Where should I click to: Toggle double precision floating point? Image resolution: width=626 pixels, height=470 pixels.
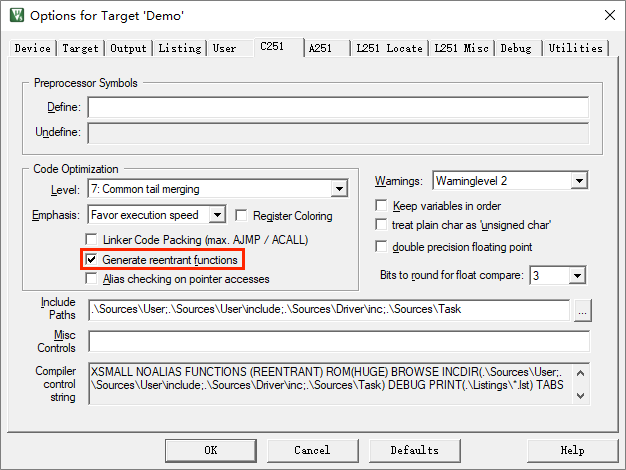(x=381, y=247)
